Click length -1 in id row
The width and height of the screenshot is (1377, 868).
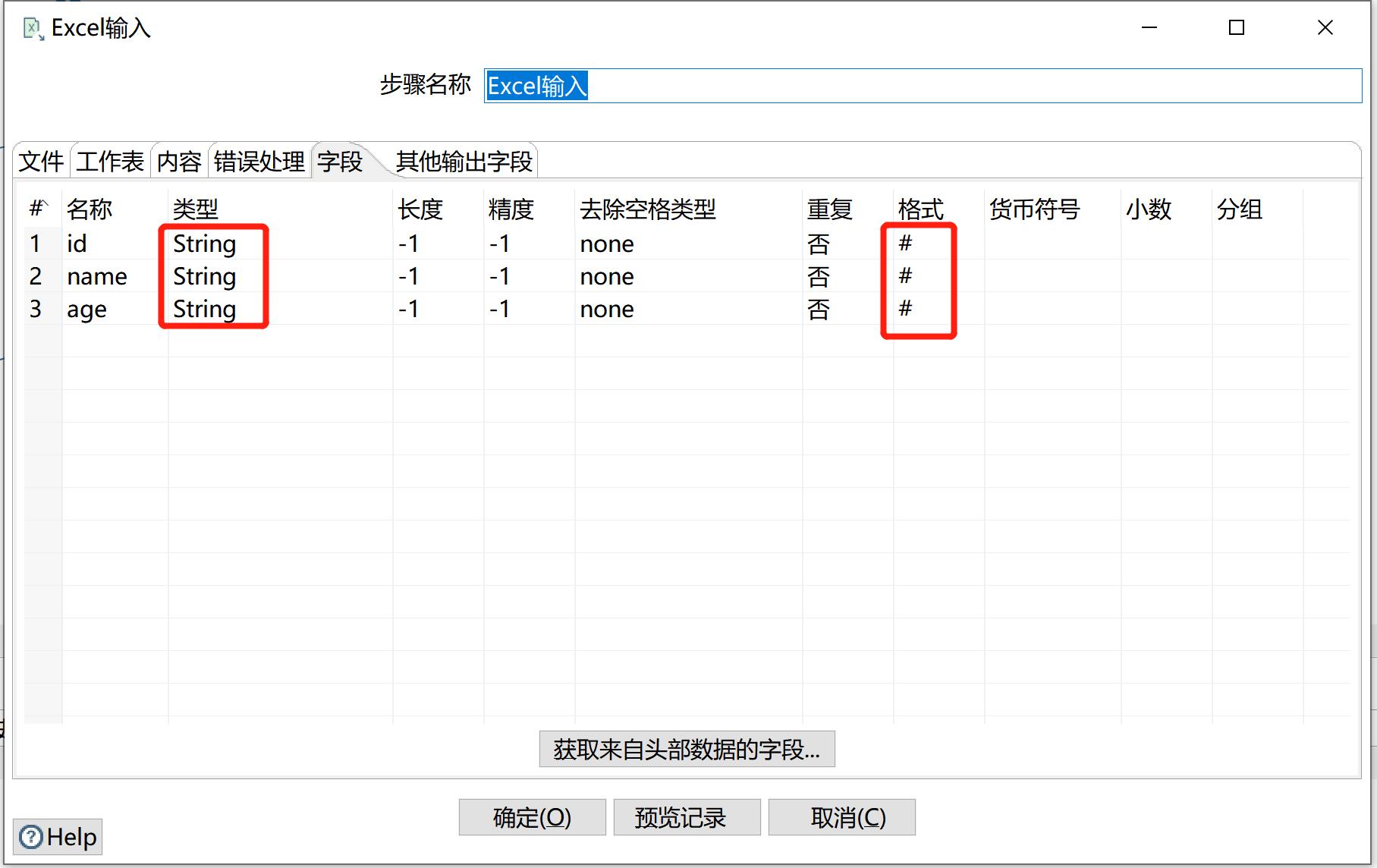[x=438, y=244]
